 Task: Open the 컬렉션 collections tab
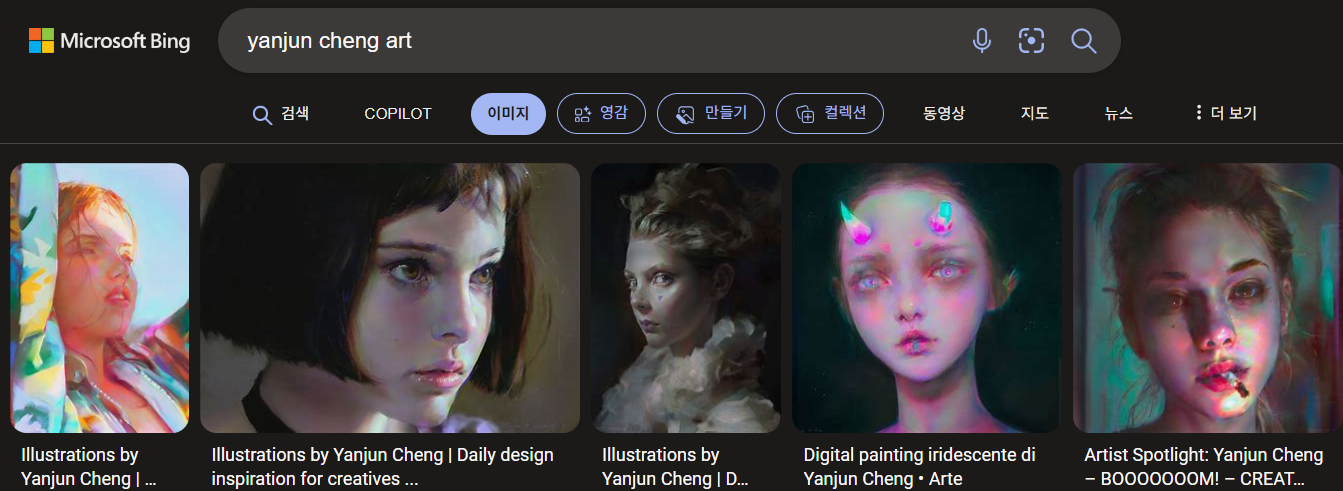830,113
